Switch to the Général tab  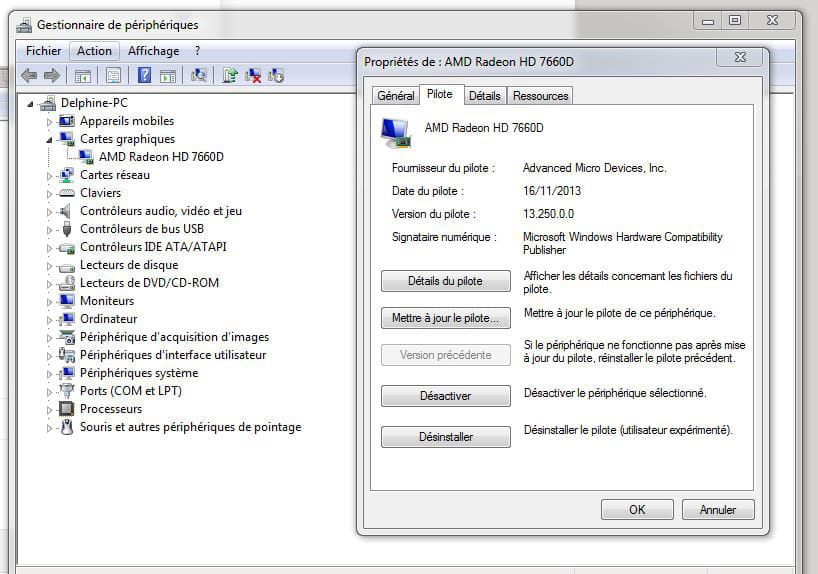pos(395,95)
